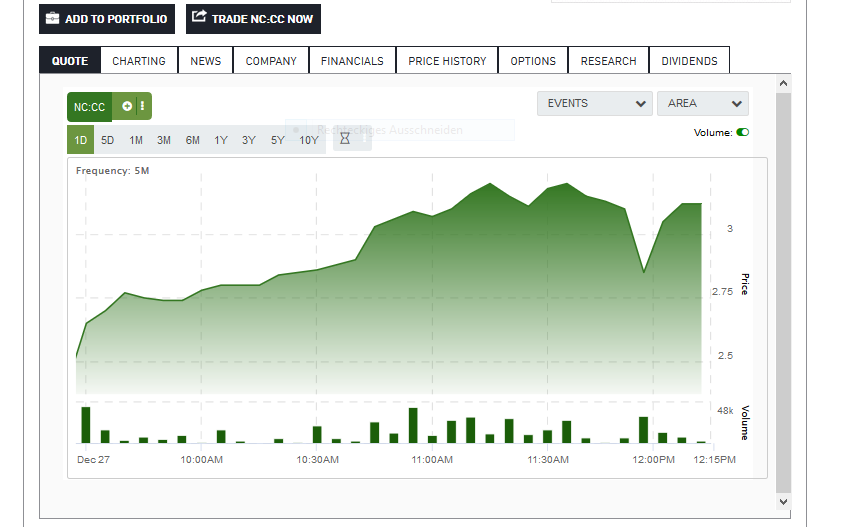
Task: Click the vertical scrollbar thumb
Action: pyautogui.click(x=783, y=293)
